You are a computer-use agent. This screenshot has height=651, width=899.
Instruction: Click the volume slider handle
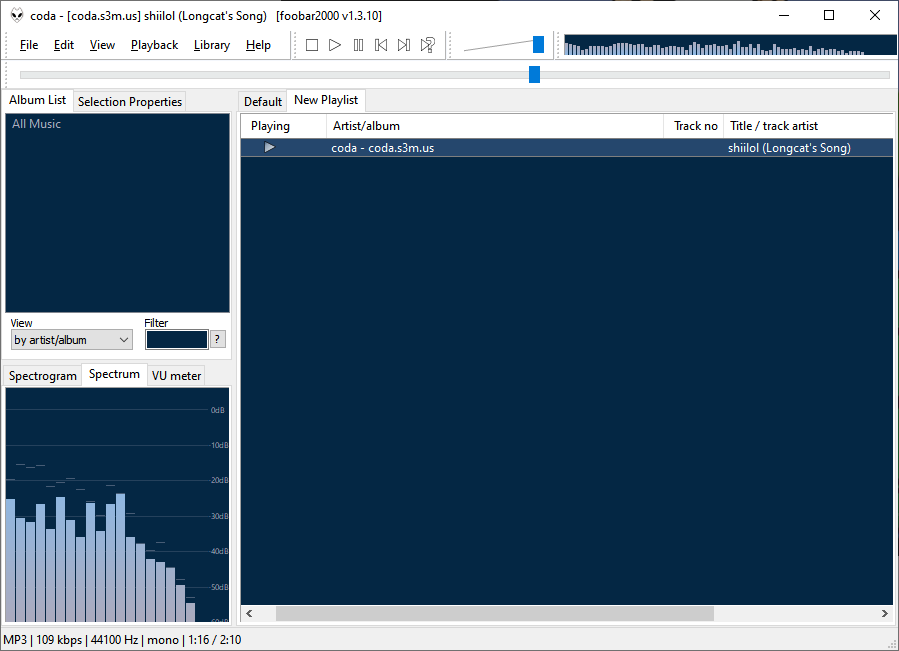pyautogui.click(x=538, y=44)
